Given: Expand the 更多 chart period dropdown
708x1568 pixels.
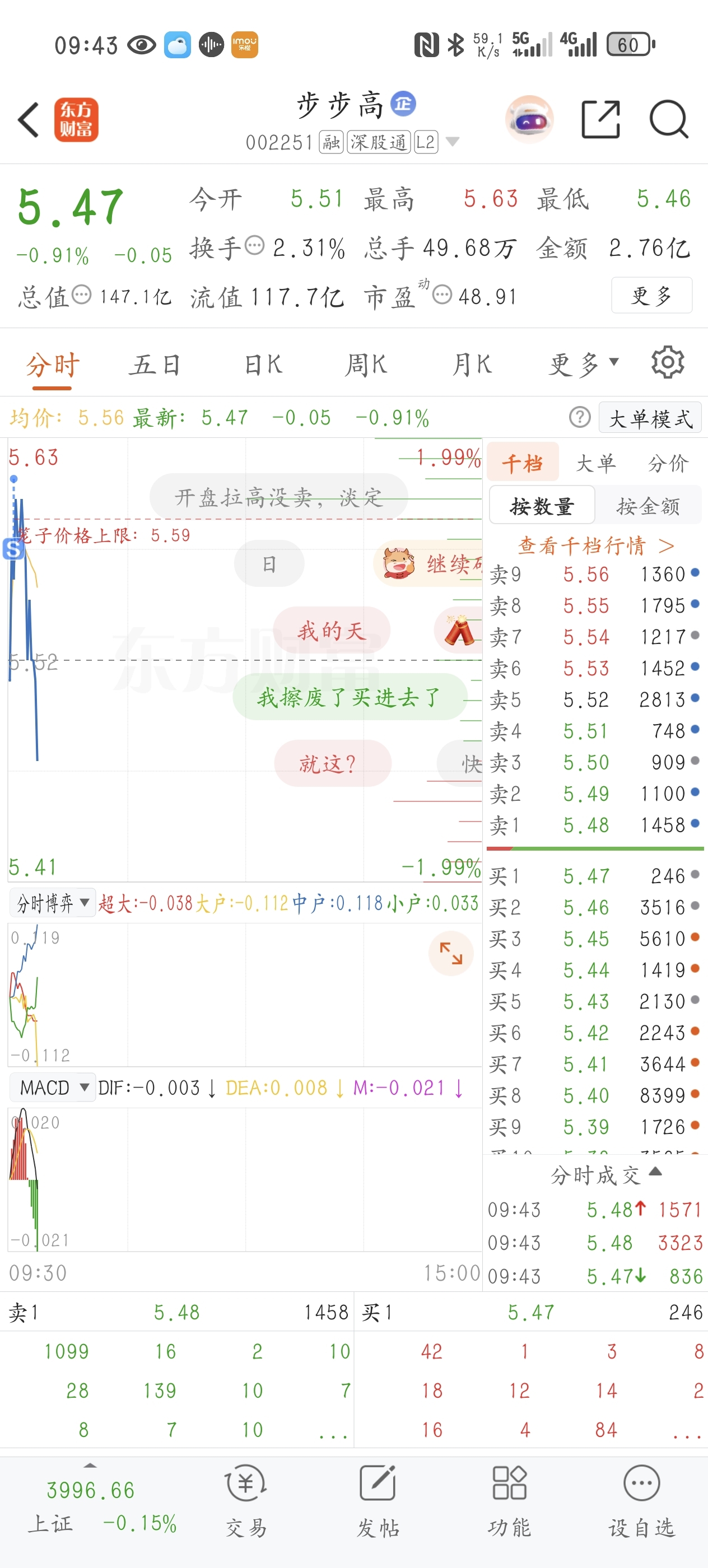Looking at the screenshot, I should click(583, 365).
